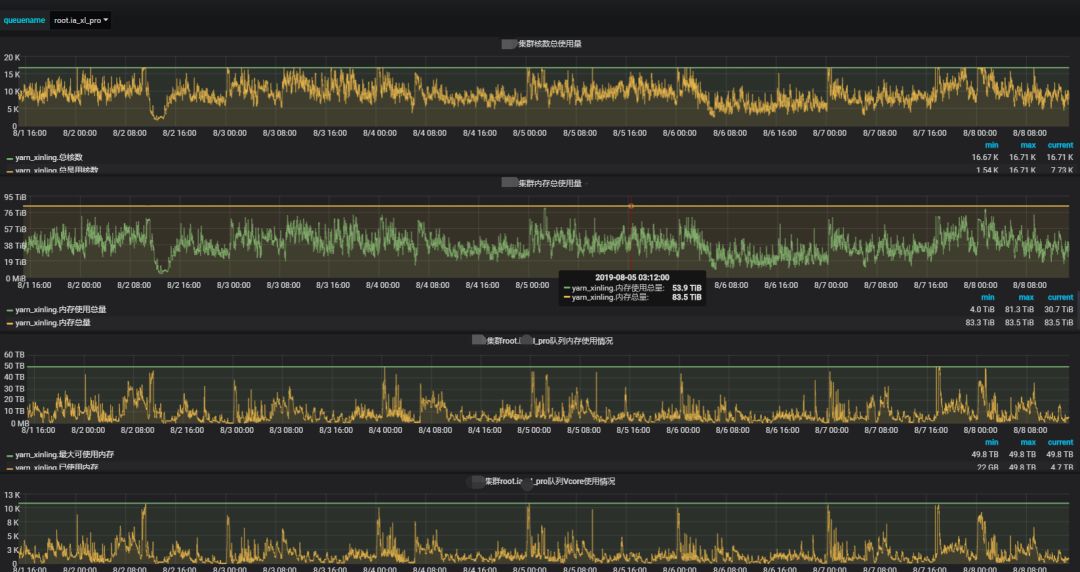The width and height of the screenshot is (1080, 572).
Task: Click the highlighted data point on 内存总量 line
Action: (x=630, y=206)
